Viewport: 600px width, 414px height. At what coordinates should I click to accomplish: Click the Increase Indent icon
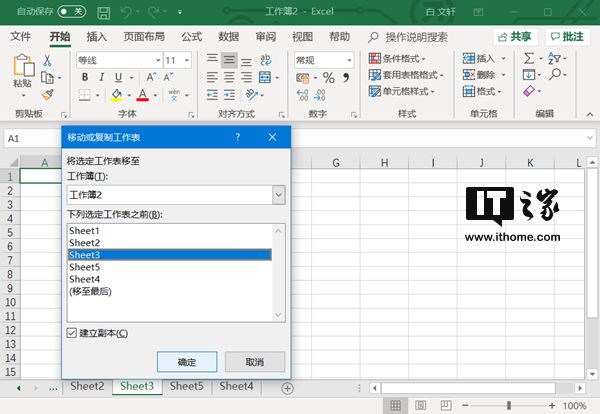click(229, 95)
